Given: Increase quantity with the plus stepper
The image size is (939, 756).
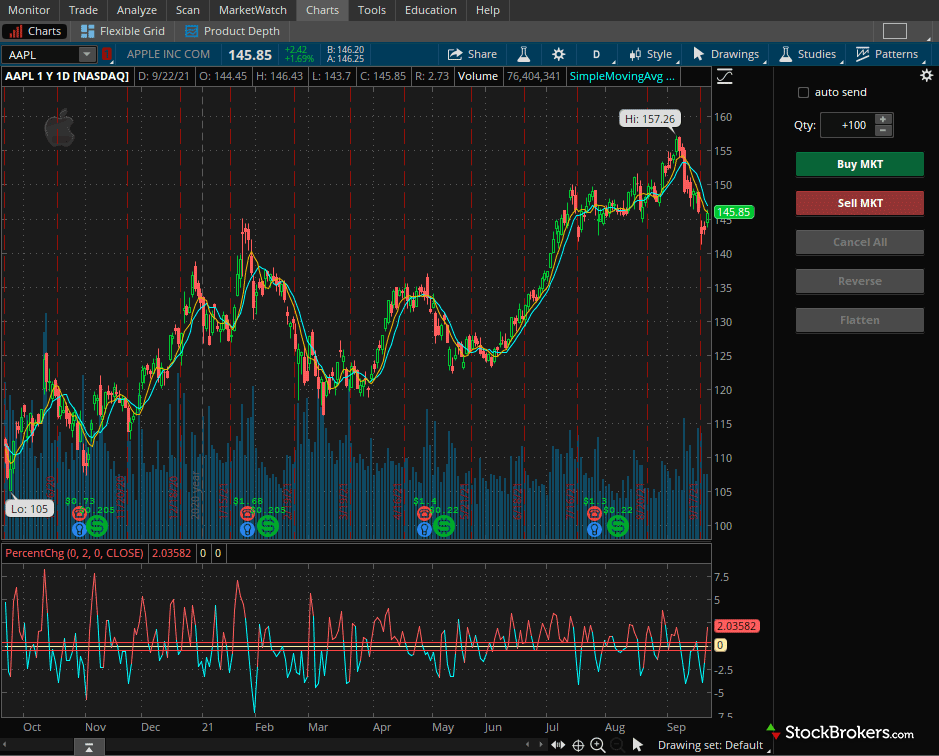Looking at the screenshot, I should tap(883, 119).
